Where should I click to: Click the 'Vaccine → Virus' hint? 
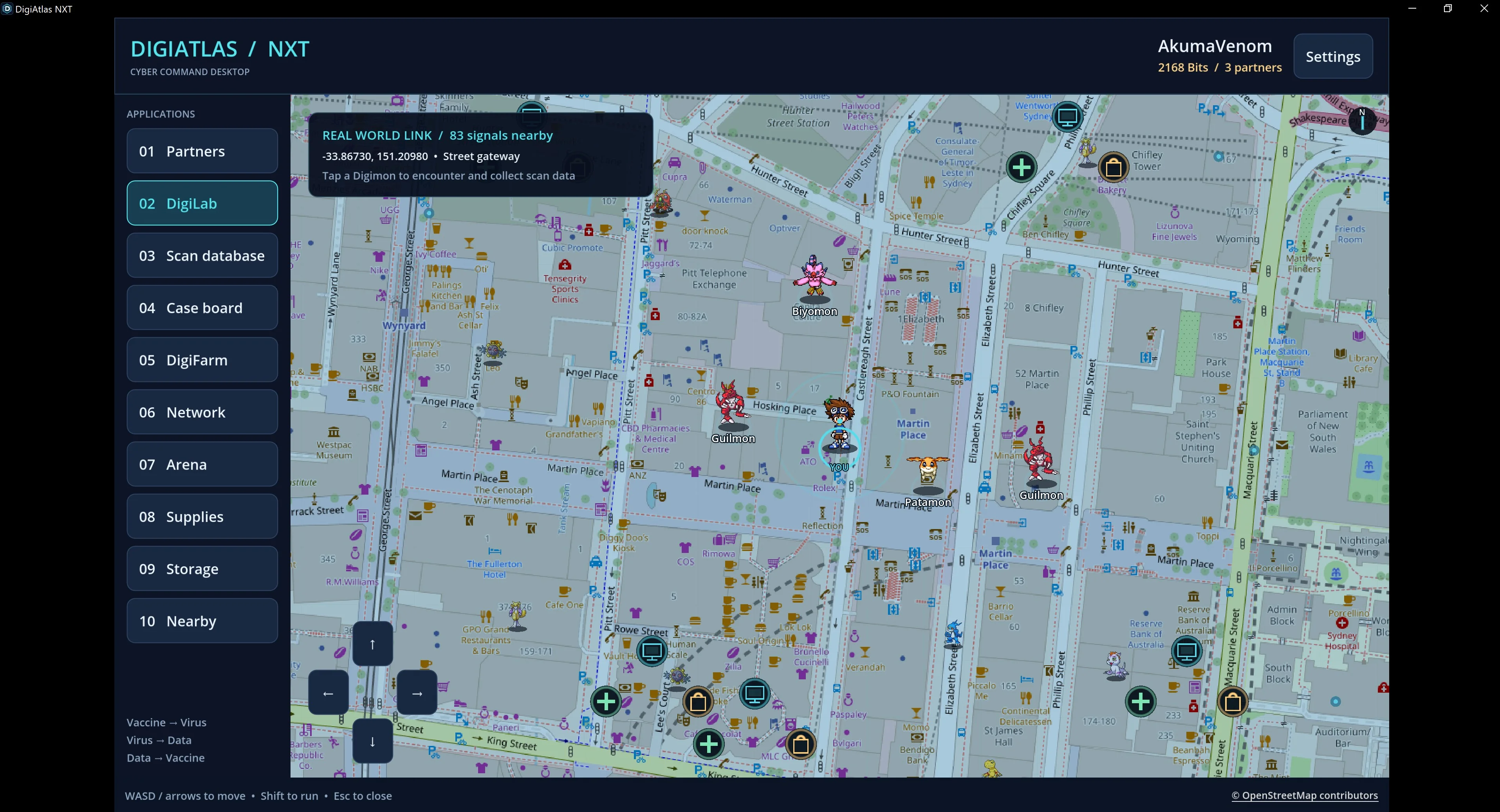[x=166, y=722]
